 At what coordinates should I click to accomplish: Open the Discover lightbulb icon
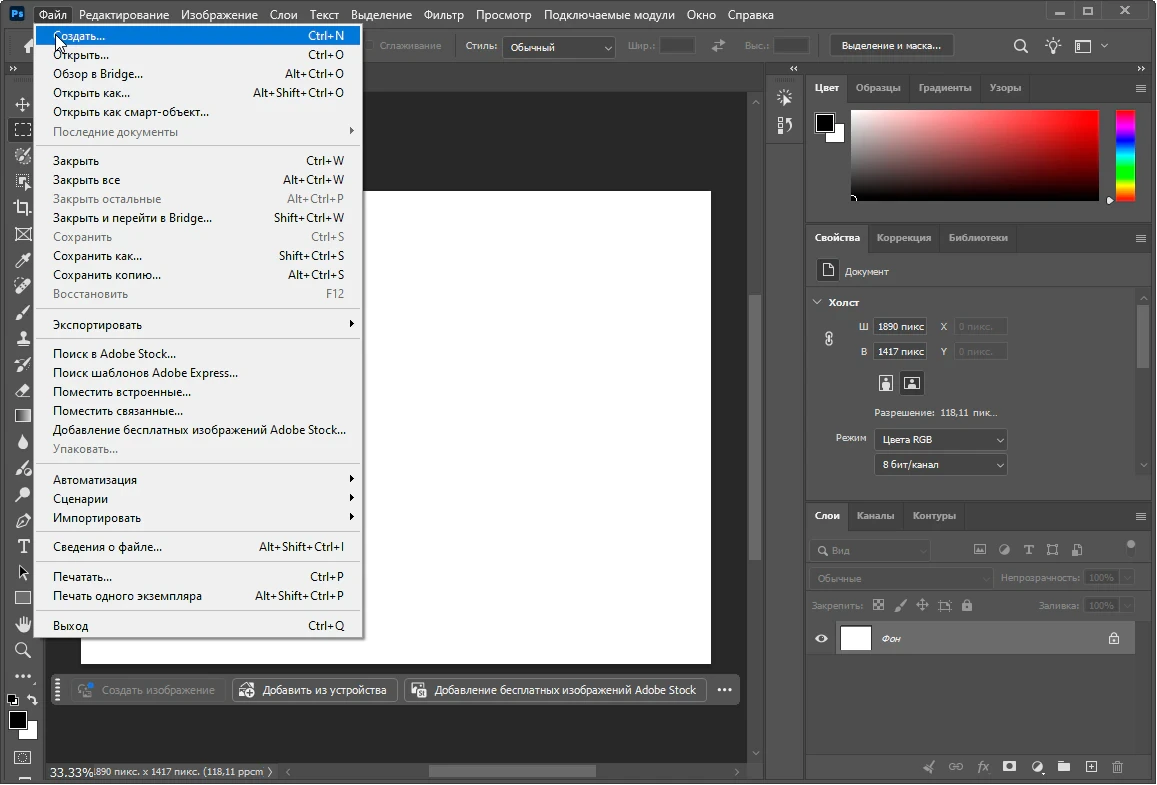point(1053,46)
